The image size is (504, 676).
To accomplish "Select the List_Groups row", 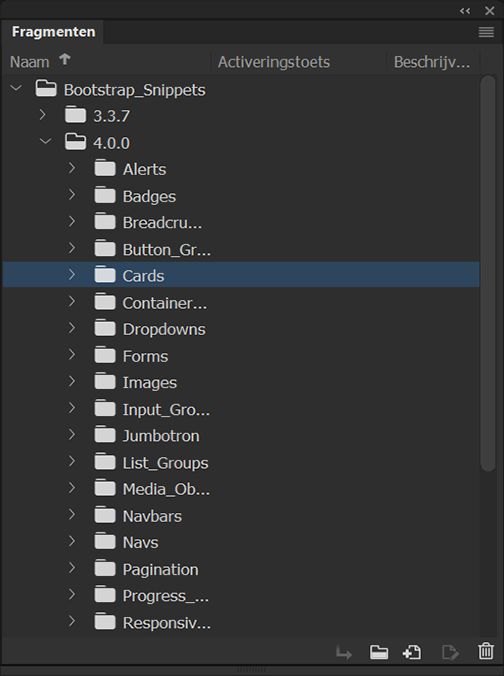I will tap(241, 463).
